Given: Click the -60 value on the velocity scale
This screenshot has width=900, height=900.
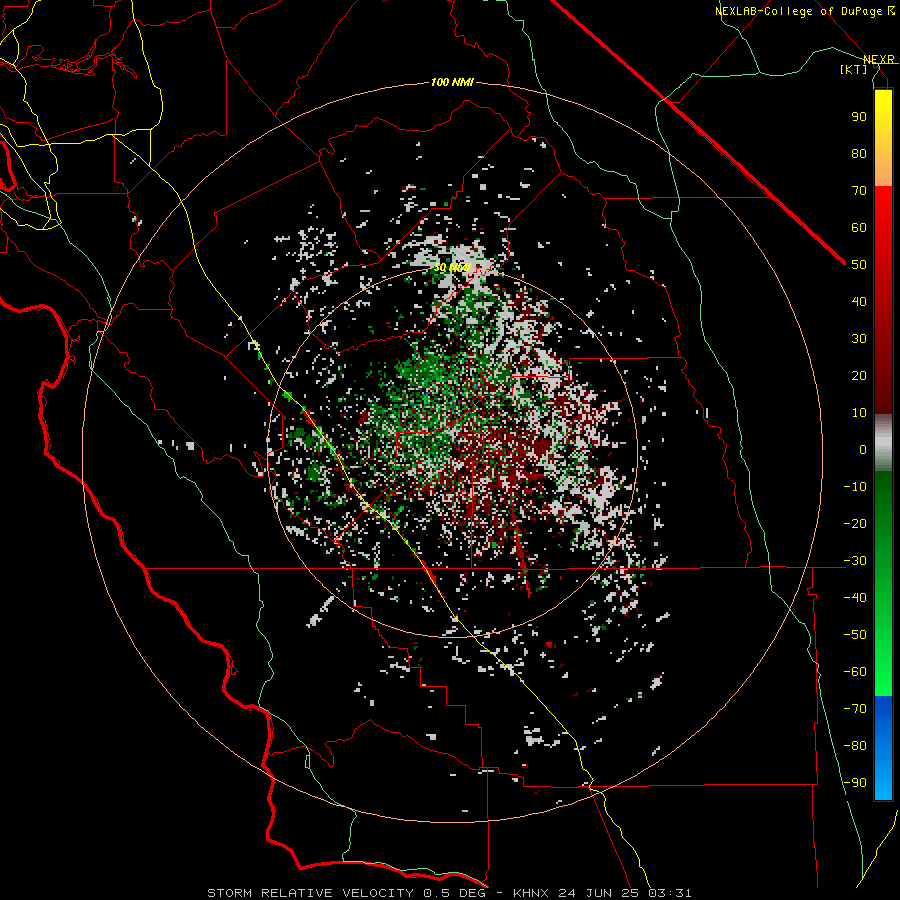Looking at the screenshot, I should tap(855, 672).
